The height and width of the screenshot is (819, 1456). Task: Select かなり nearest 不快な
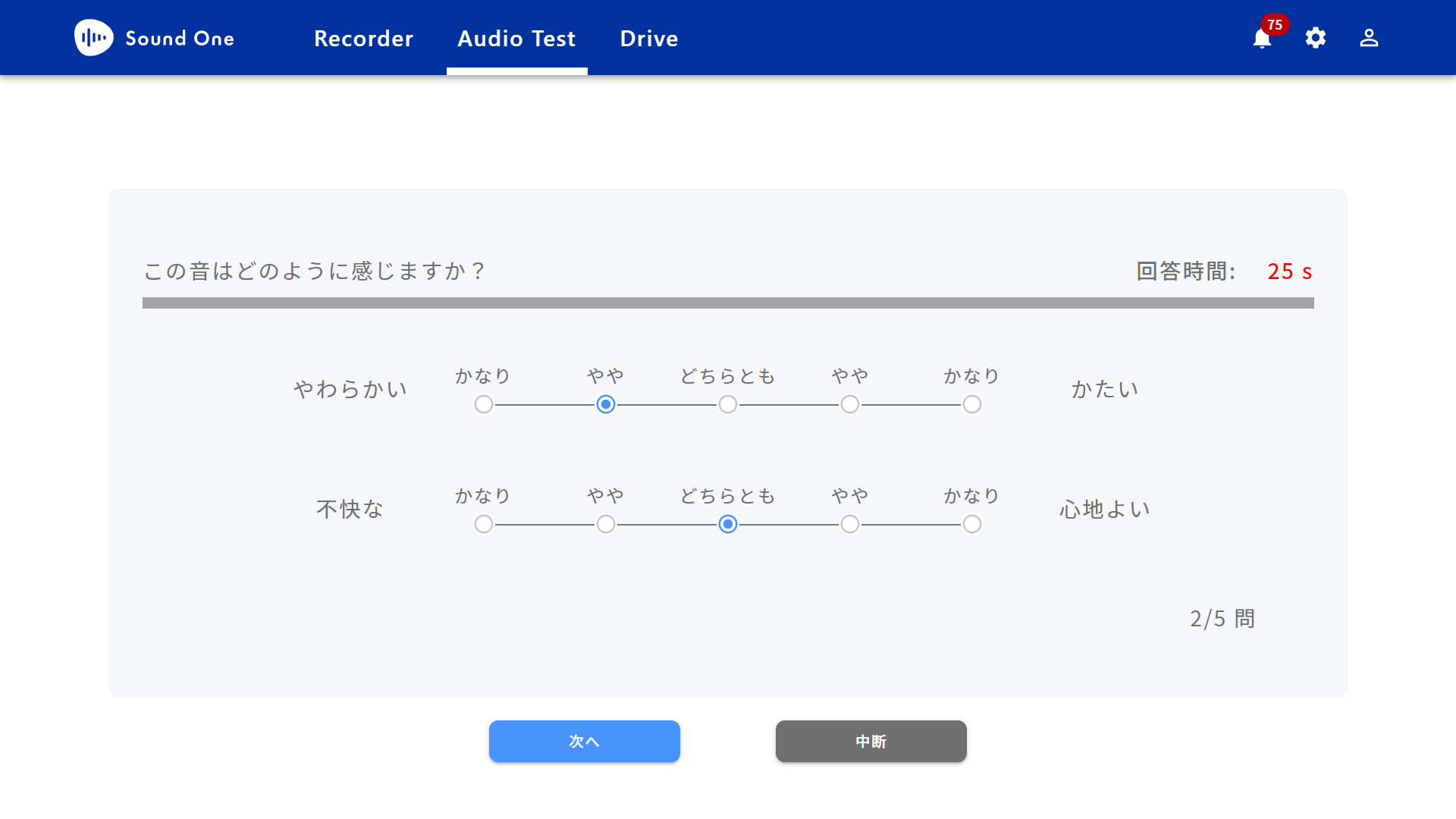484,524
